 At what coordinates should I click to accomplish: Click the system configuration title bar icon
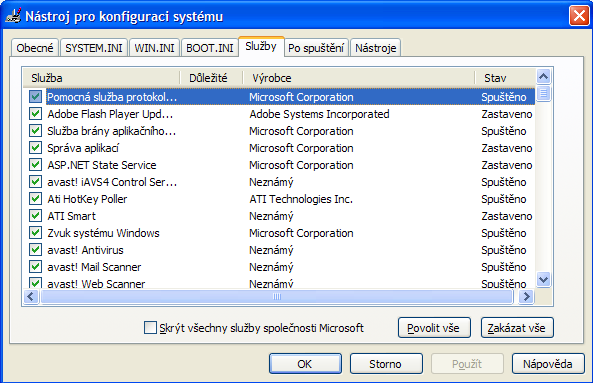click(13, 16)
